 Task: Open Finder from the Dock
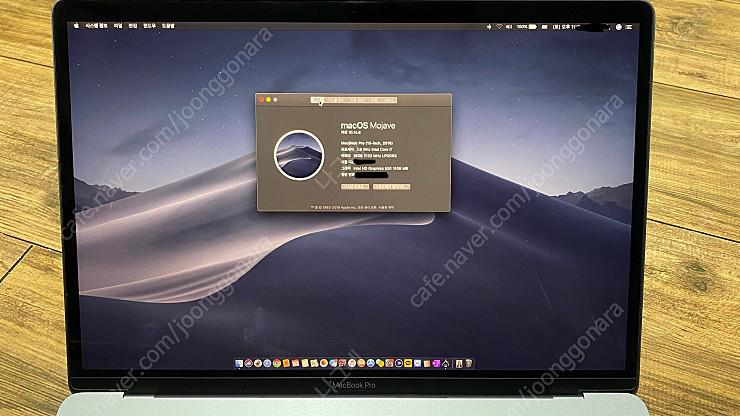point(240,362)
